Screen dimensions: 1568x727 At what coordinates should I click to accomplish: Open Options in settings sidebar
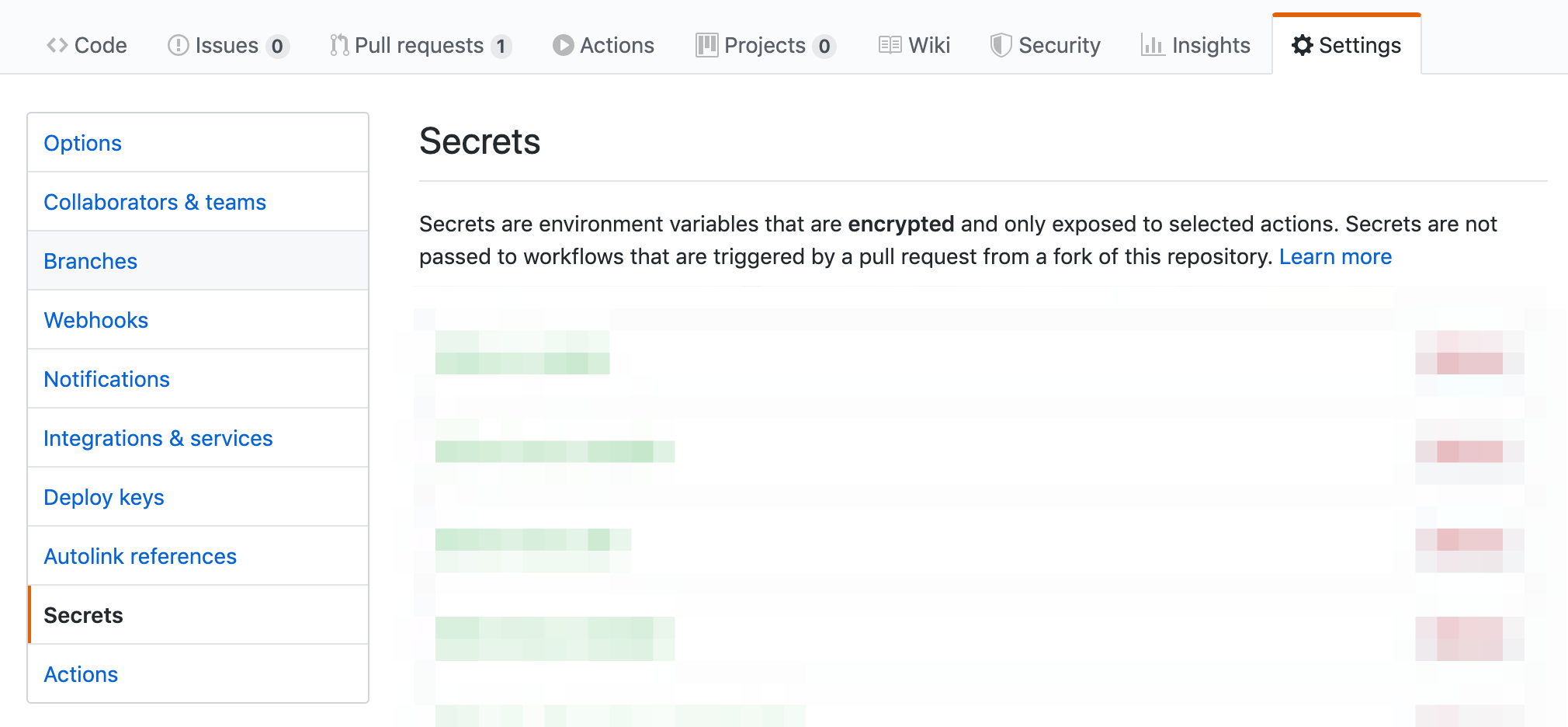pos(83,143)
